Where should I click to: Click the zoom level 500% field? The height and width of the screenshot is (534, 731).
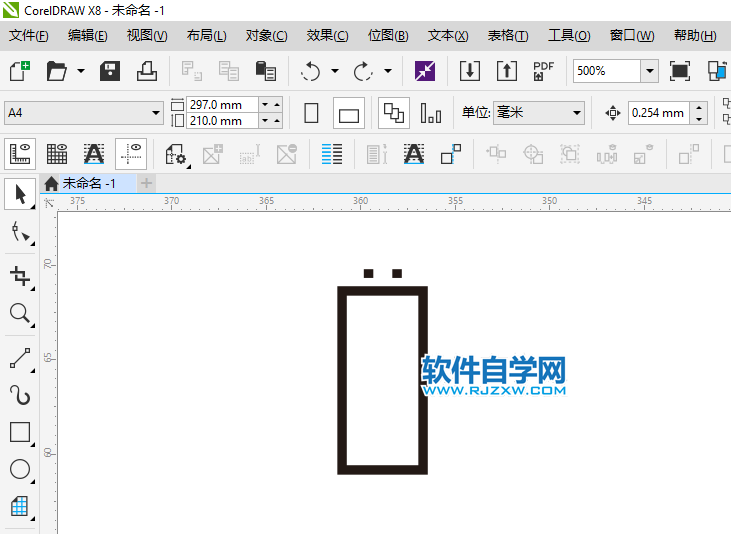[607, 71]
